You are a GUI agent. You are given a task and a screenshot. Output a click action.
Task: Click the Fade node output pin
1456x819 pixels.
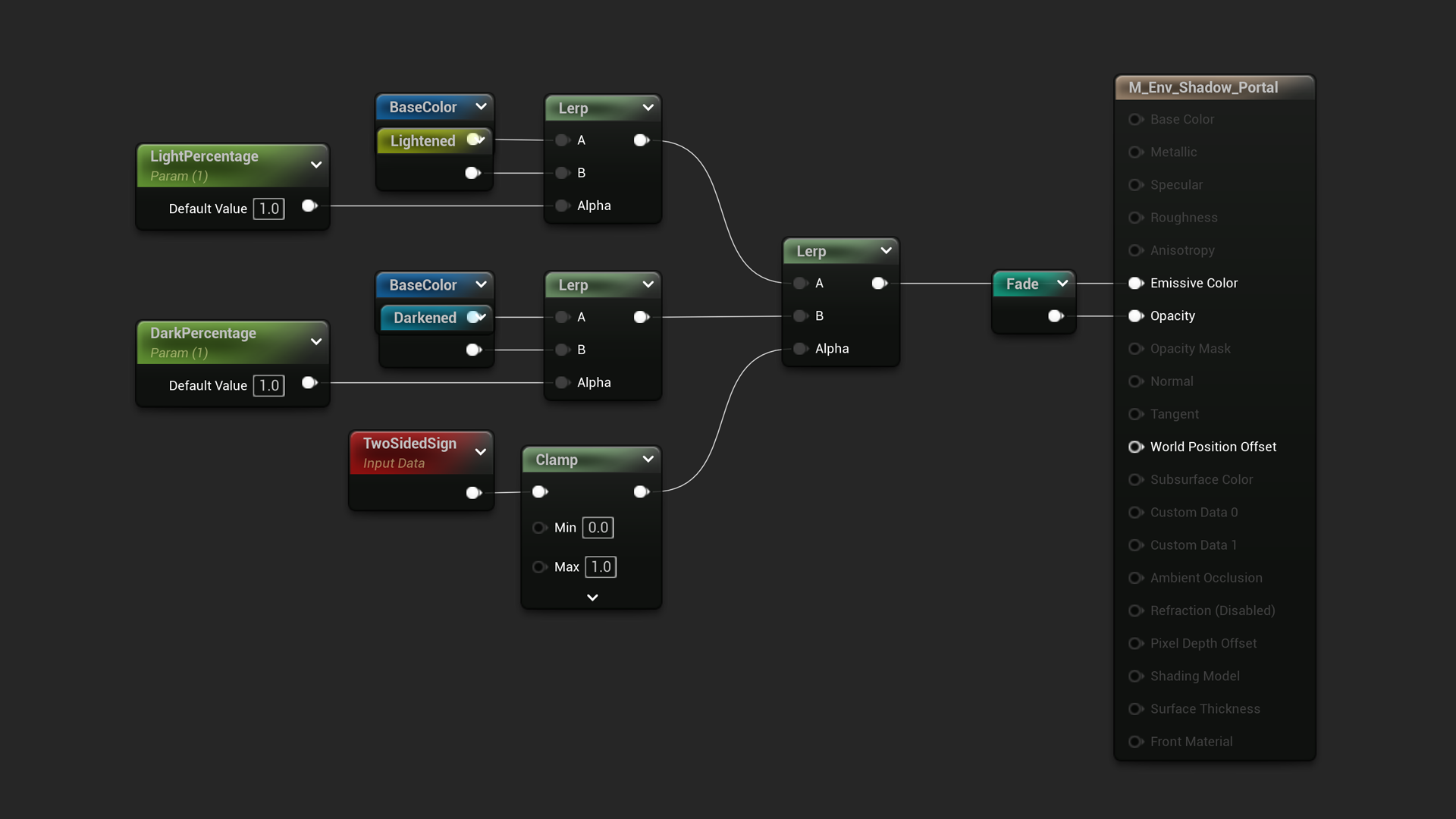(x=1055, y=315)
